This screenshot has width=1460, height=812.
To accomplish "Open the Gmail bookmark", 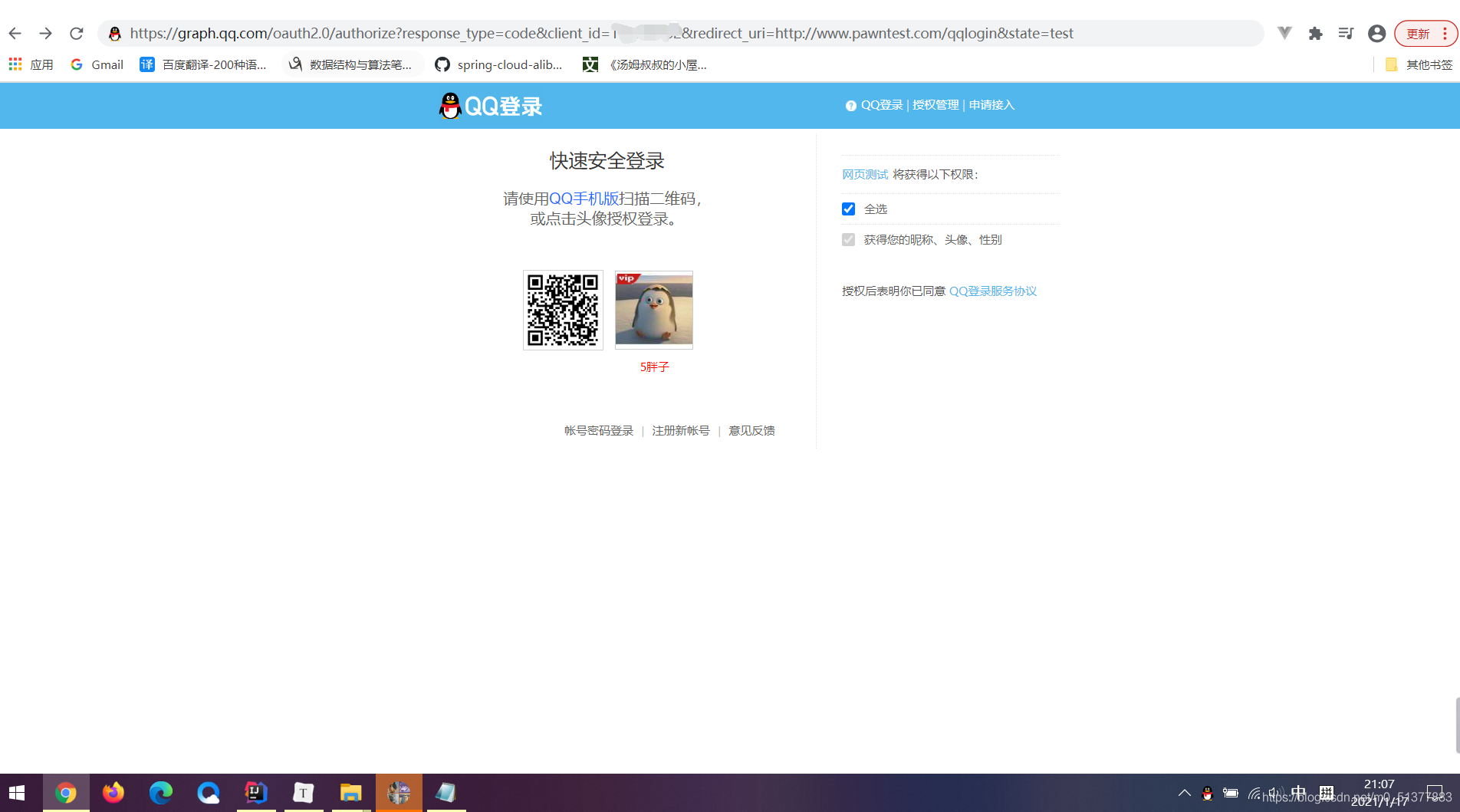I will click(x=97, y=64).
